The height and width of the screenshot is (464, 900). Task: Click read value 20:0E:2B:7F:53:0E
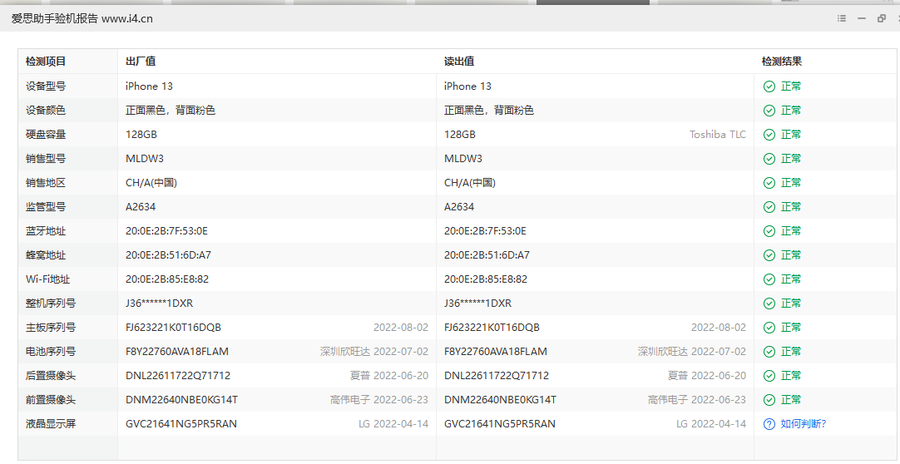click(x=485, y=231)
